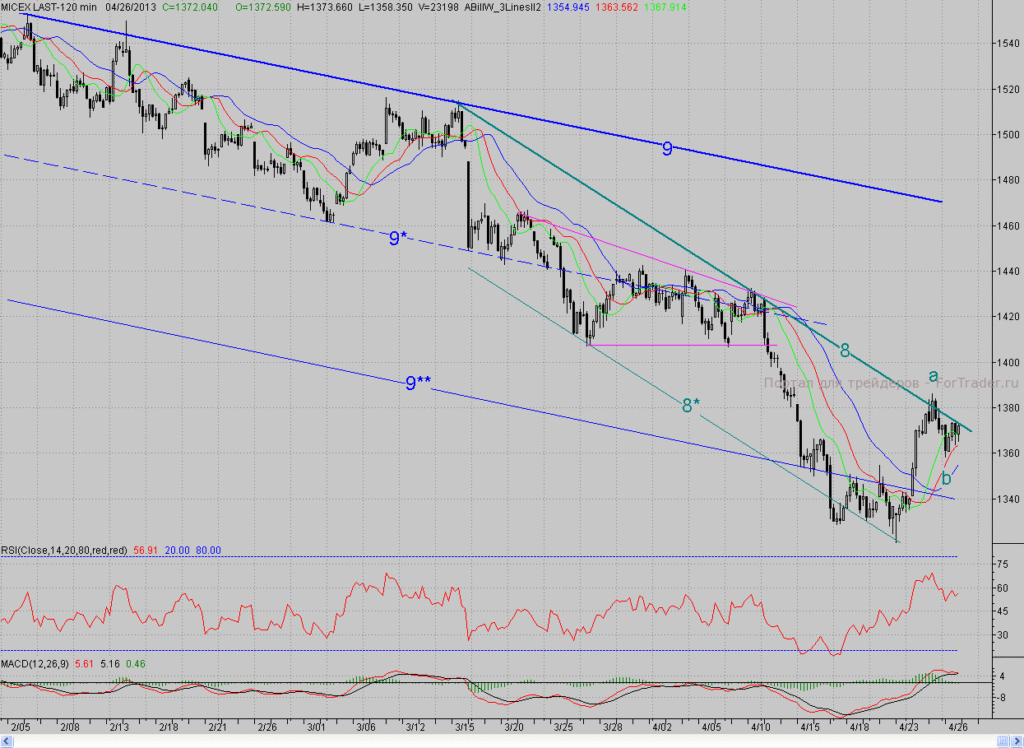The image size is (1024, 748).
Task: Select the 2/13 date marker on time axis
Action: point(119,726)
